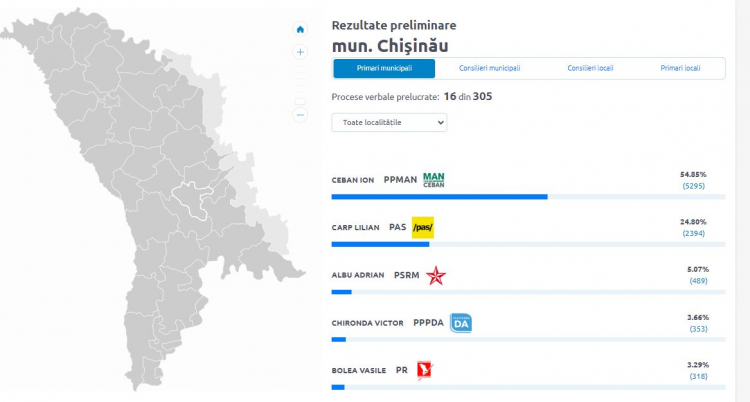The image size is (750, 402).
Task: Open the Toate localitățile dropdown
Action: tap(389, 123)
